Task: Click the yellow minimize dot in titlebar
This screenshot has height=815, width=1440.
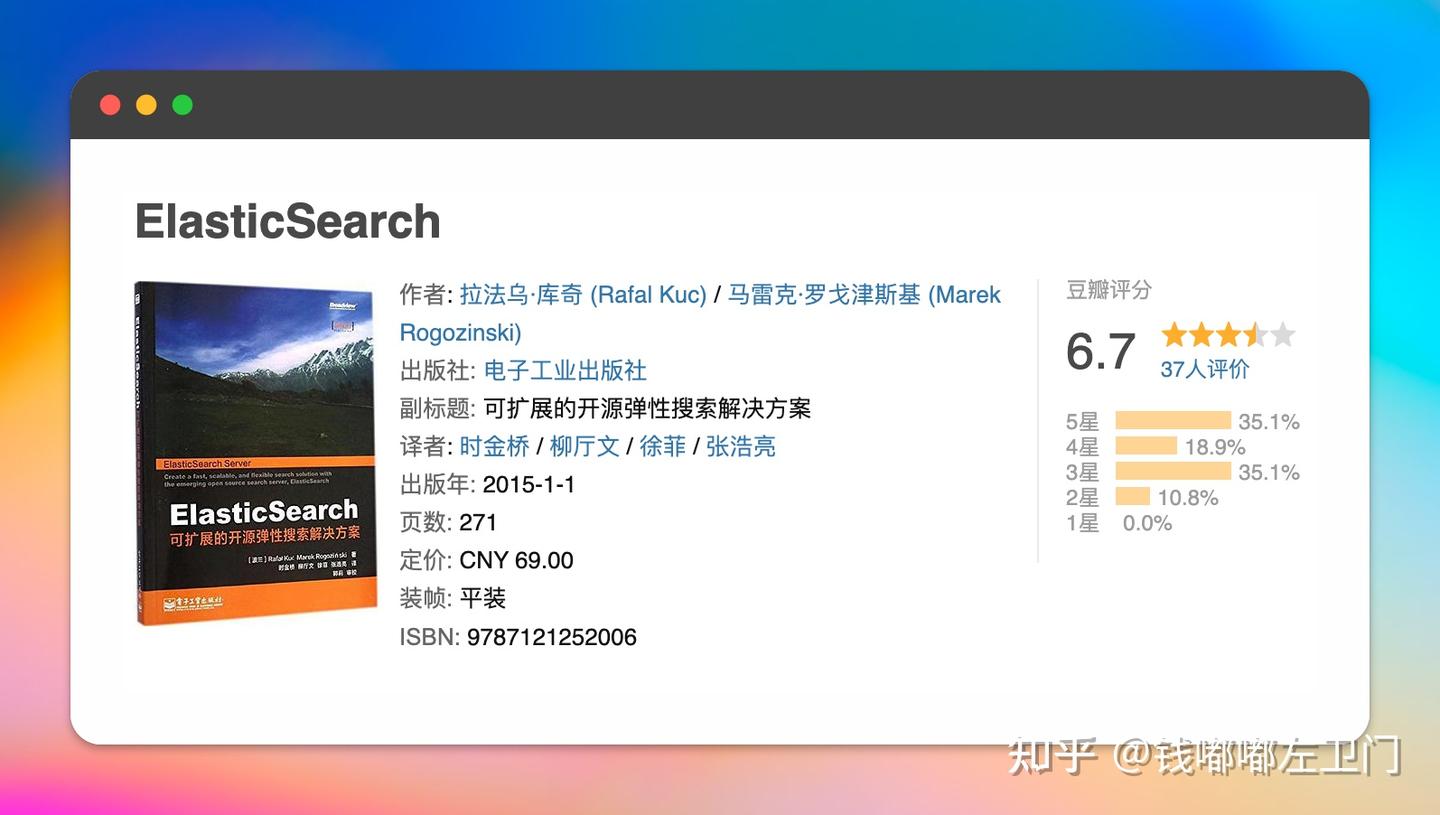Action: click(181, 104)
